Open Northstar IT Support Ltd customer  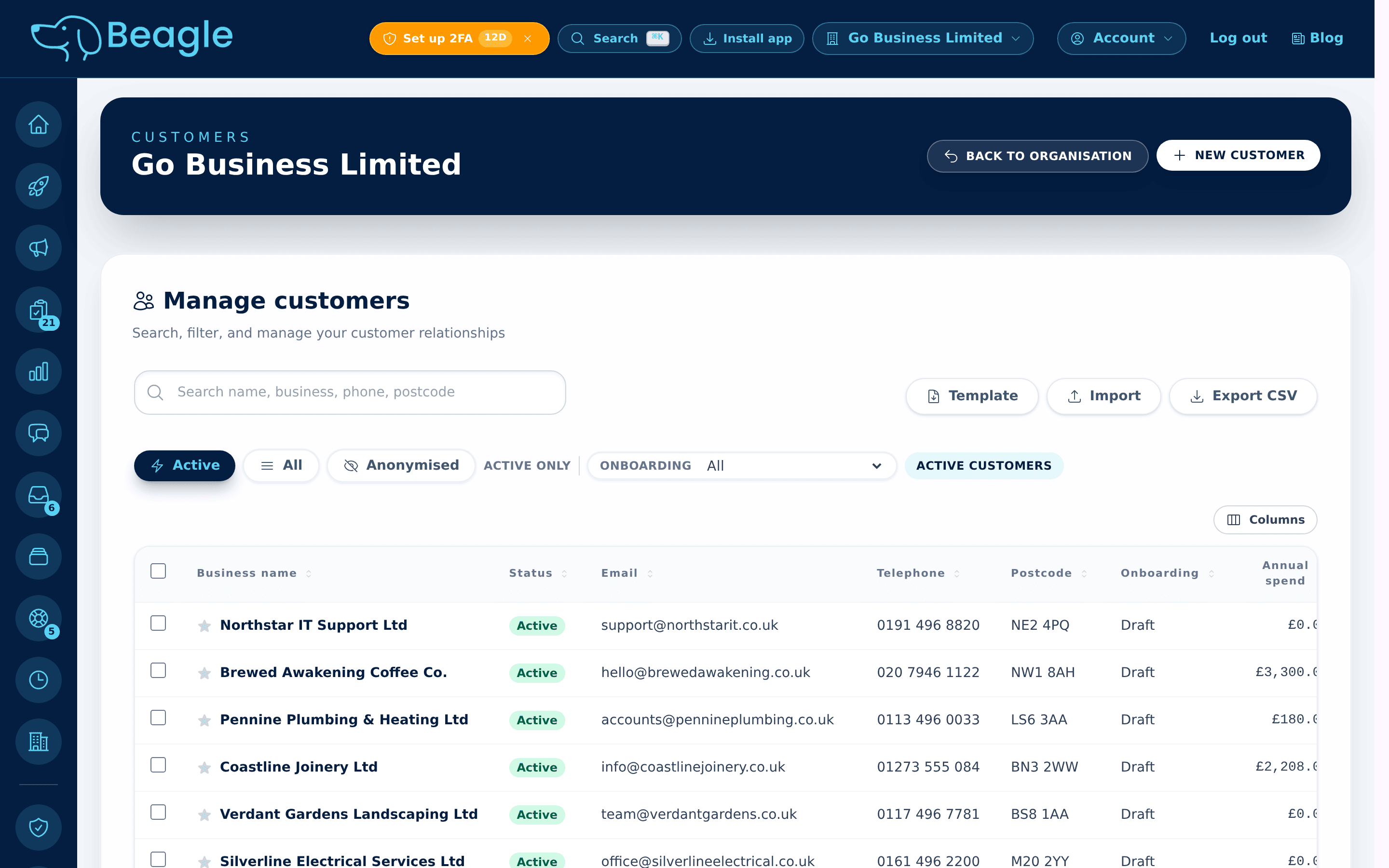(x=313, y=625)
